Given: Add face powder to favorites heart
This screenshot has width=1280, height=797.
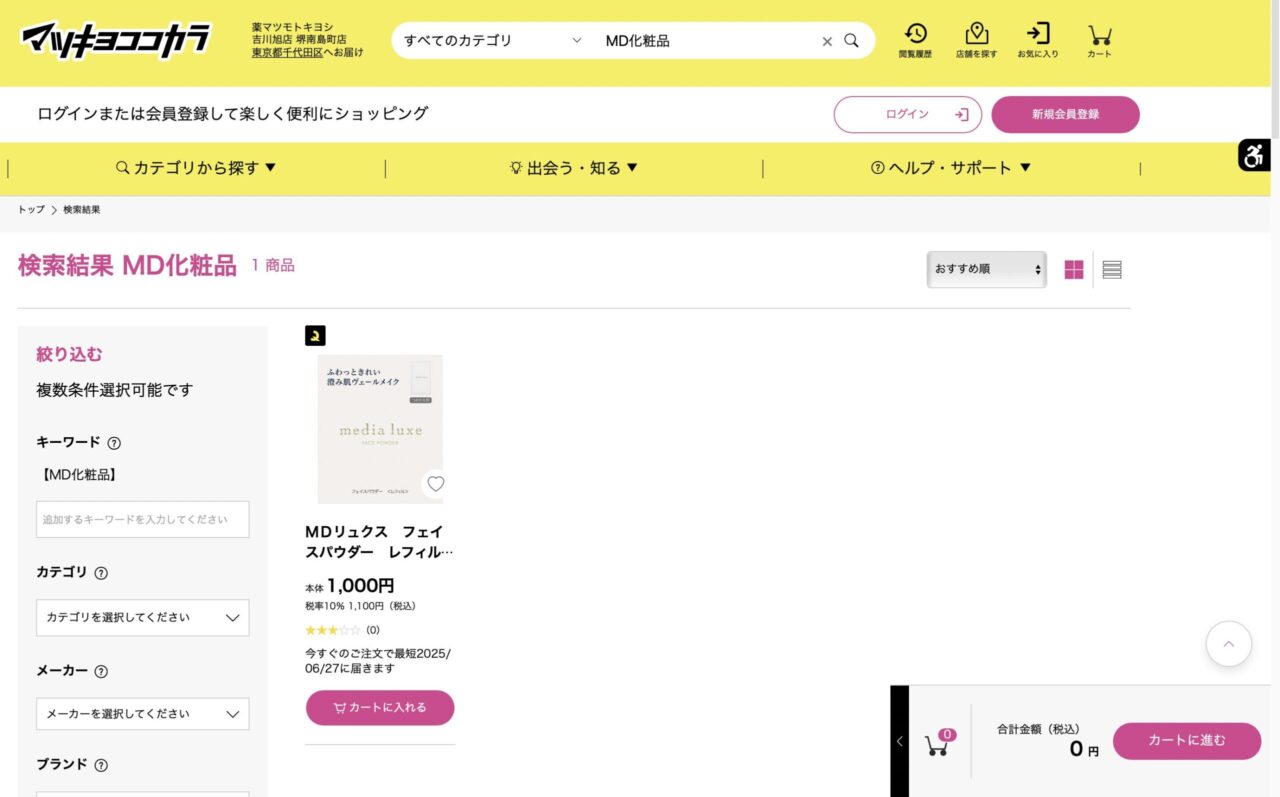Looking at the screenshot, I should 435,484.
